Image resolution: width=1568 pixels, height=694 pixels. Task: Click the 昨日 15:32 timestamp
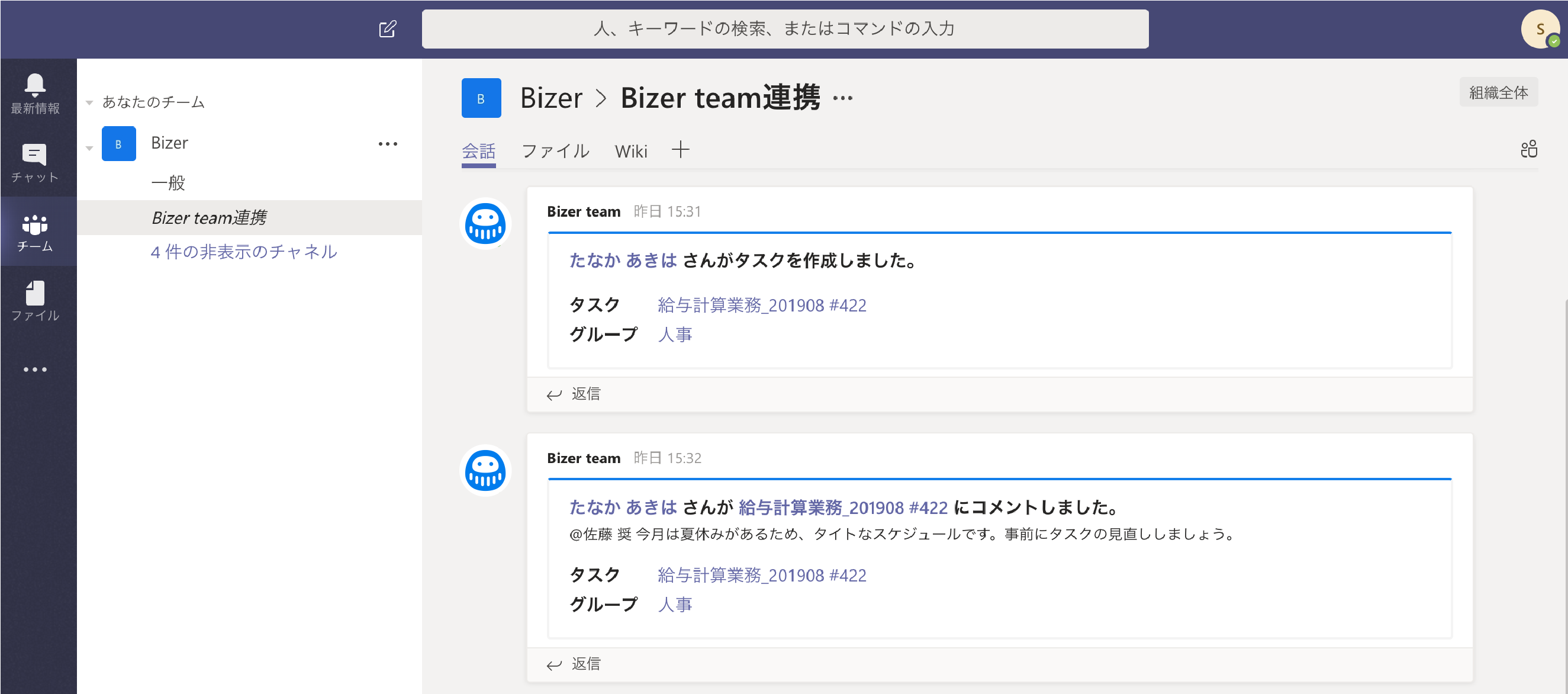[x=667, y=458]
